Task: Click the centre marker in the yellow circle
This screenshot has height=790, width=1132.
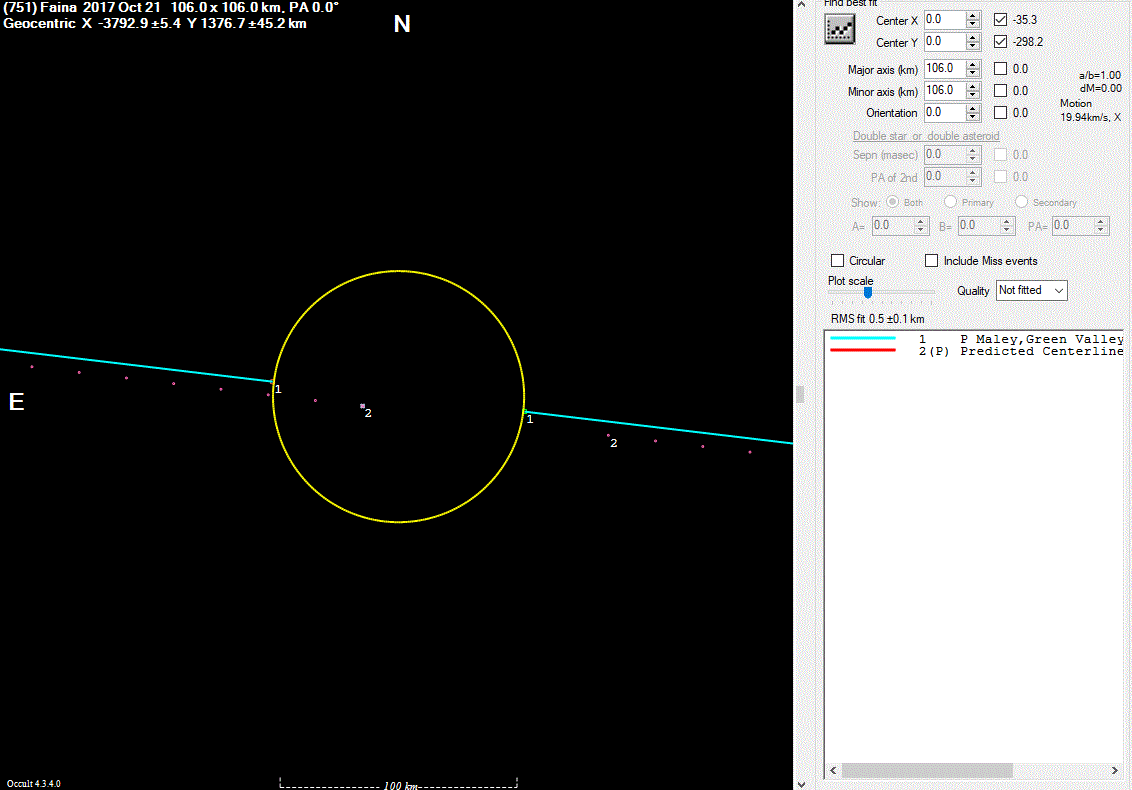Action: (362, 406)
